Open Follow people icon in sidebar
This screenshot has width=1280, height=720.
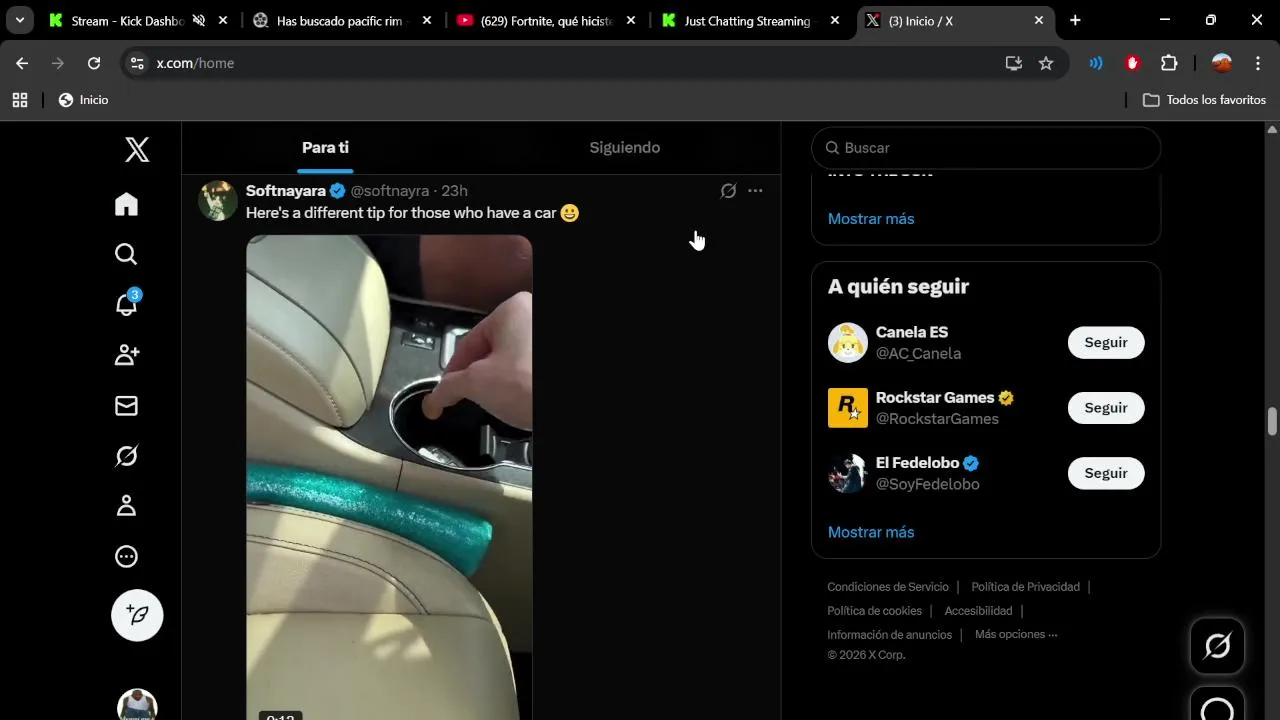127,355
